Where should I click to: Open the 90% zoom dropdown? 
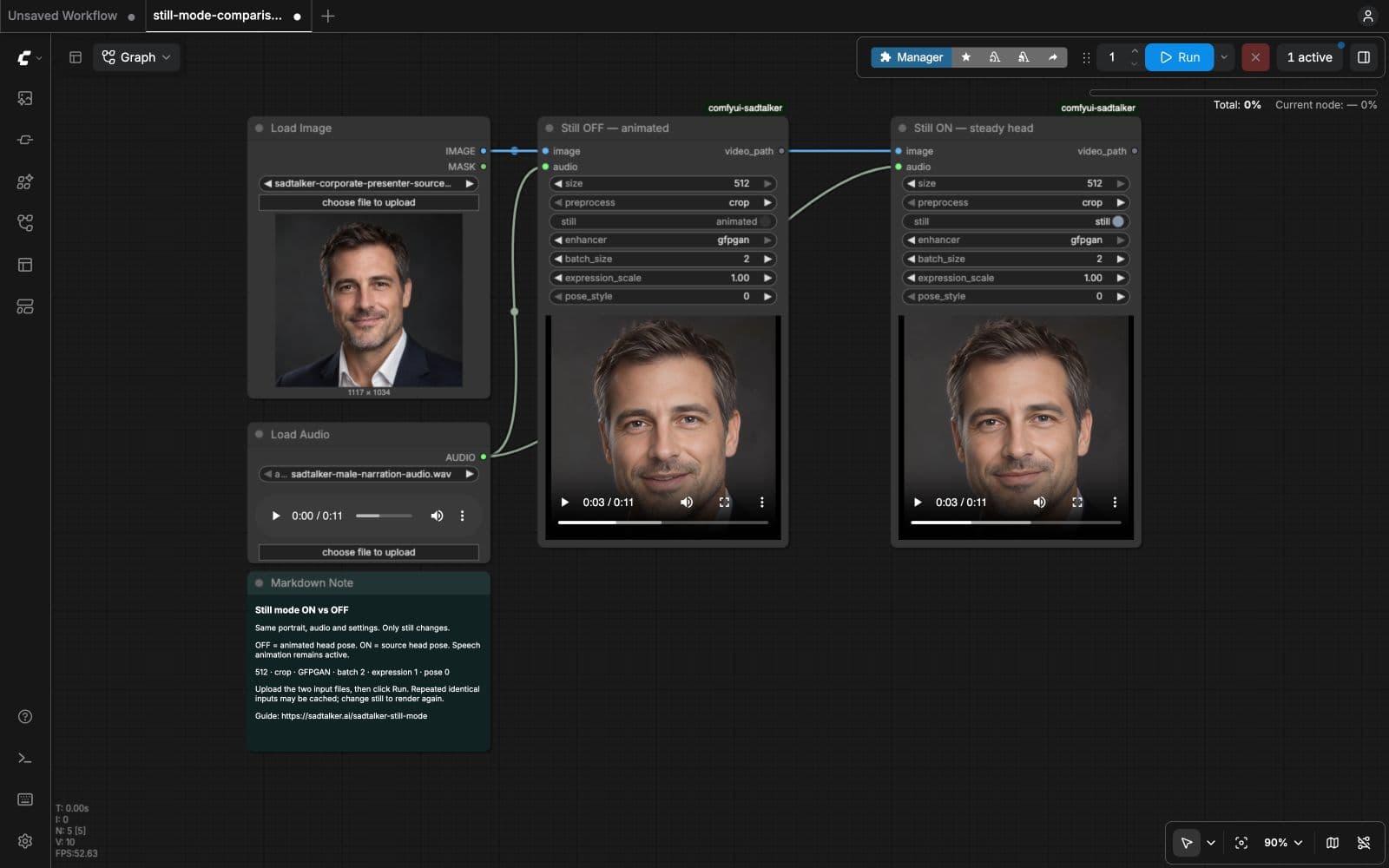click(x=1283, y=842)
